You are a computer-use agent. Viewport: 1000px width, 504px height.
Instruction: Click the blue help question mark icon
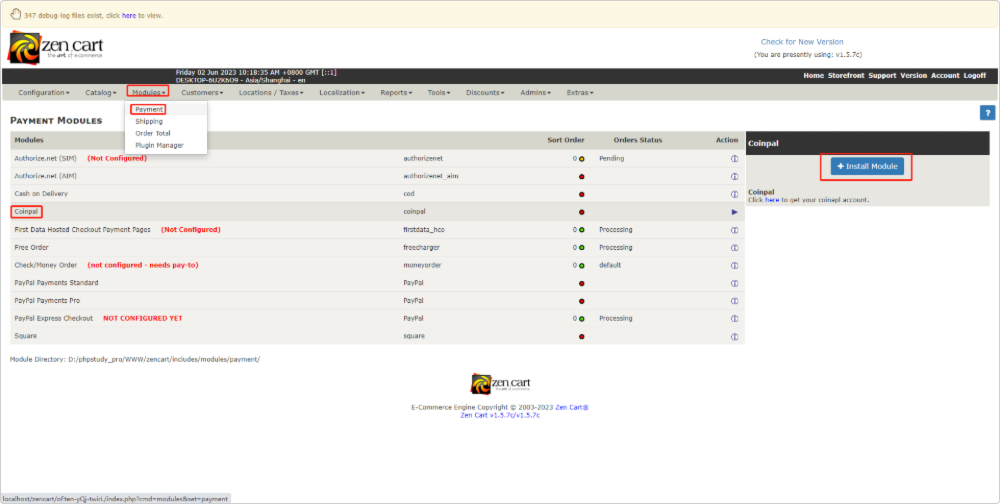click(x=987, y=113)
